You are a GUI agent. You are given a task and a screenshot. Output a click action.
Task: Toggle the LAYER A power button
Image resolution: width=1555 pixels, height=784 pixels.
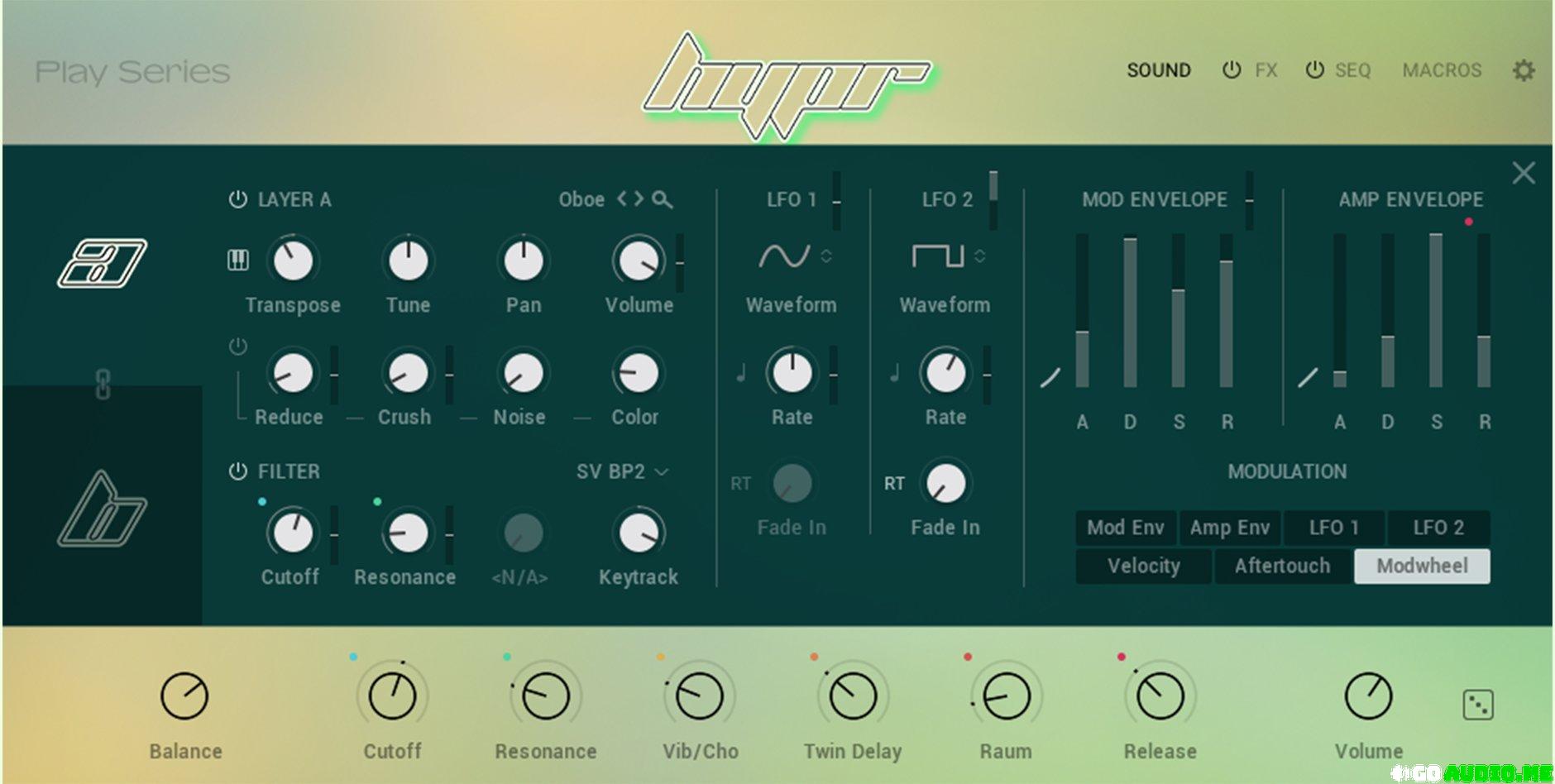point(237,199)
